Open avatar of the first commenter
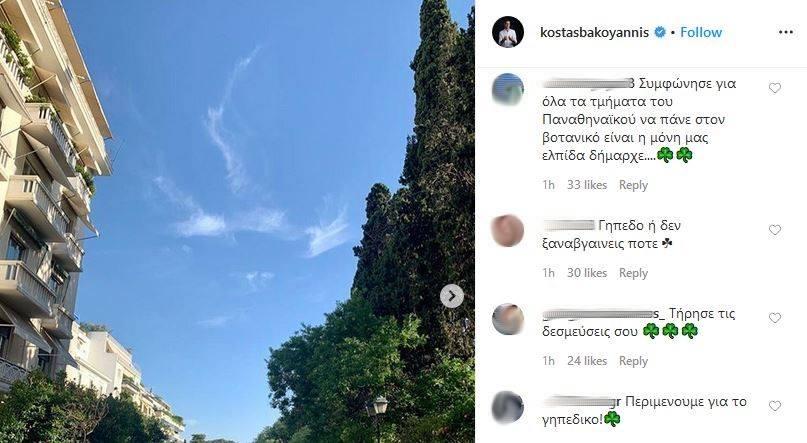 point(508,90)
